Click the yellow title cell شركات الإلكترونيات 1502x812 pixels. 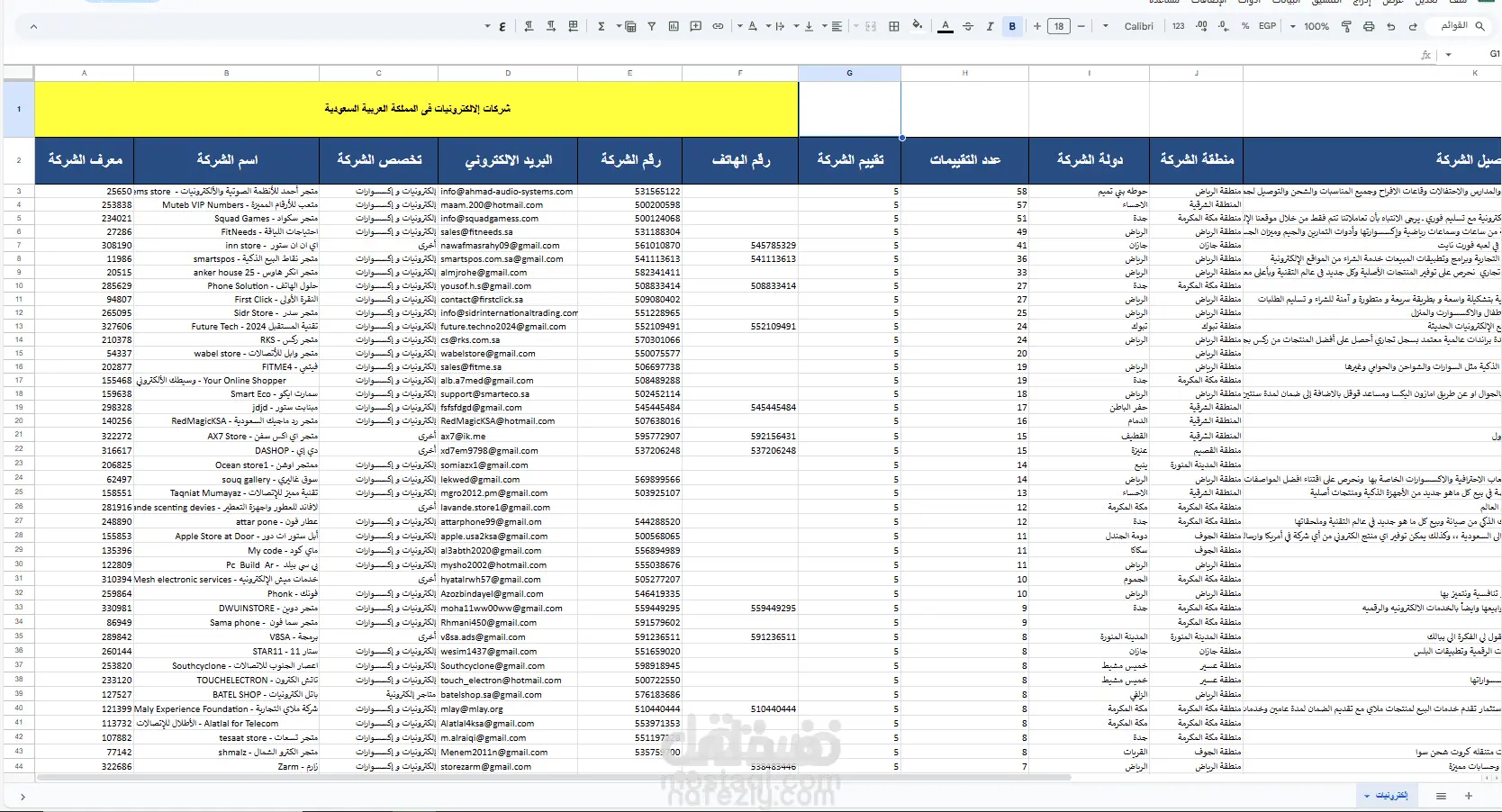(x=417, y=109)
